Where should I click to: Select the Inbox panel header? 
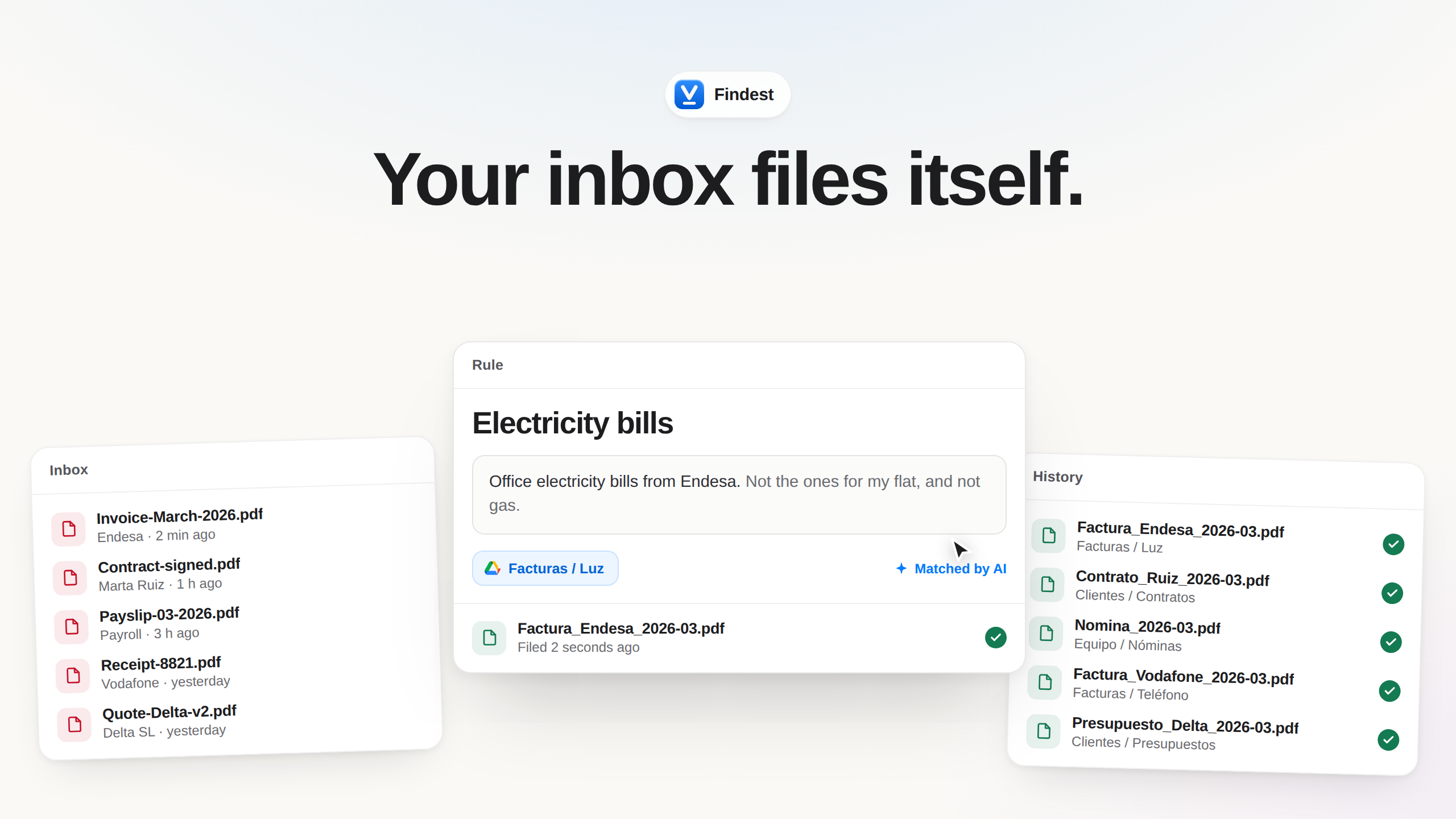tap(69, 470)
